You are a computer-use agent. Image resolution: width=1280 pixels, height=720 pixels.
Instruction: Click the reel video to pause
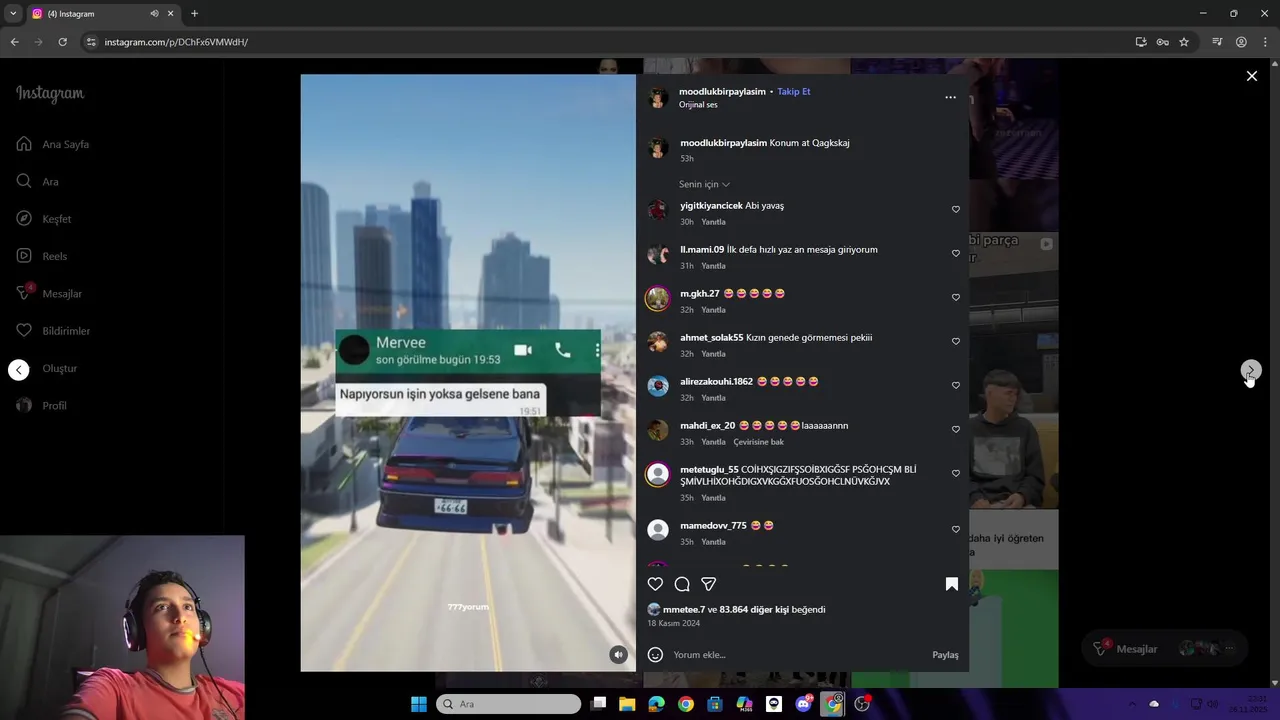468,373
